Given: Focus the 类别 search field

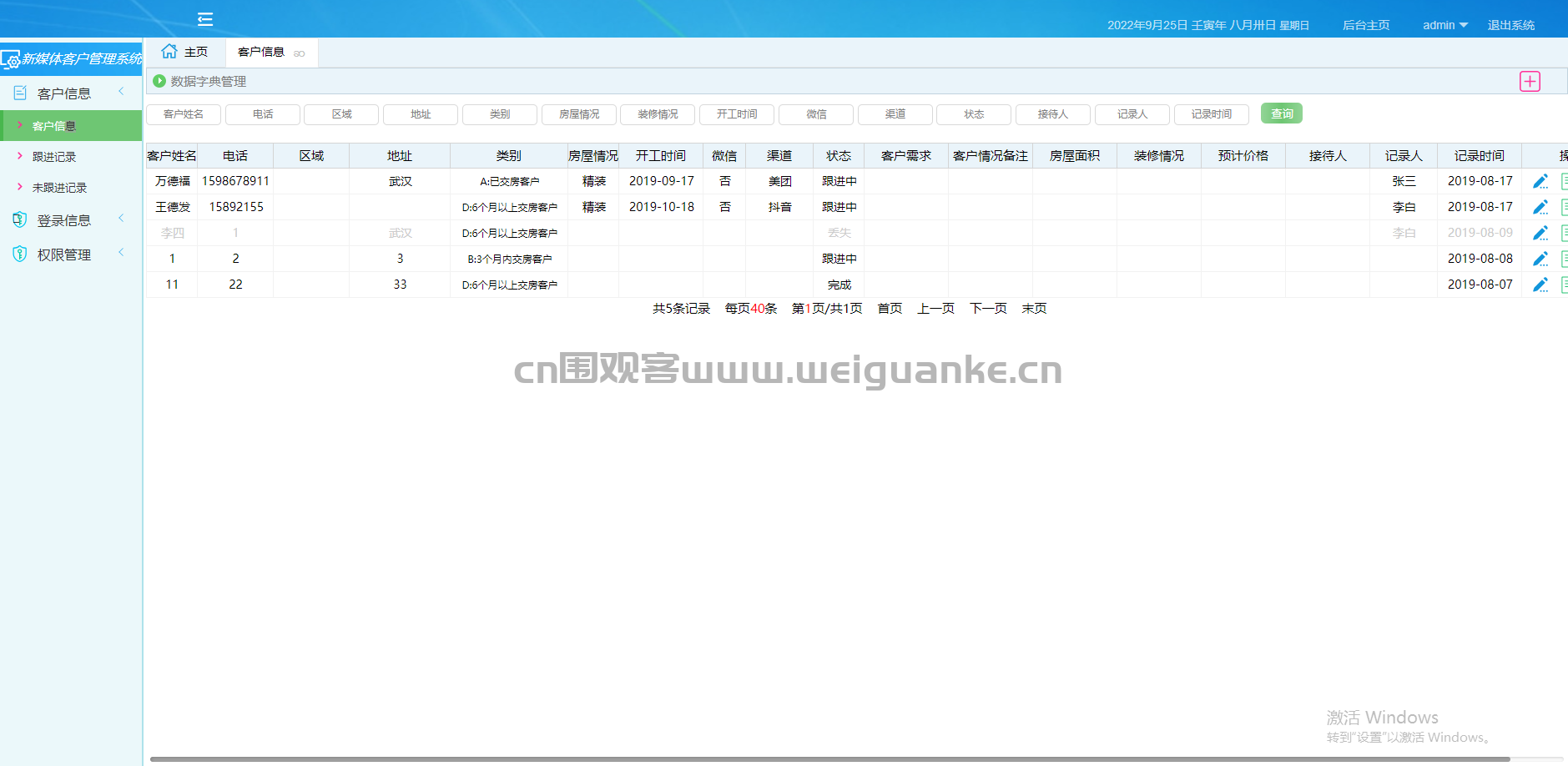Looking at the screenshot, I should point(500,114).
